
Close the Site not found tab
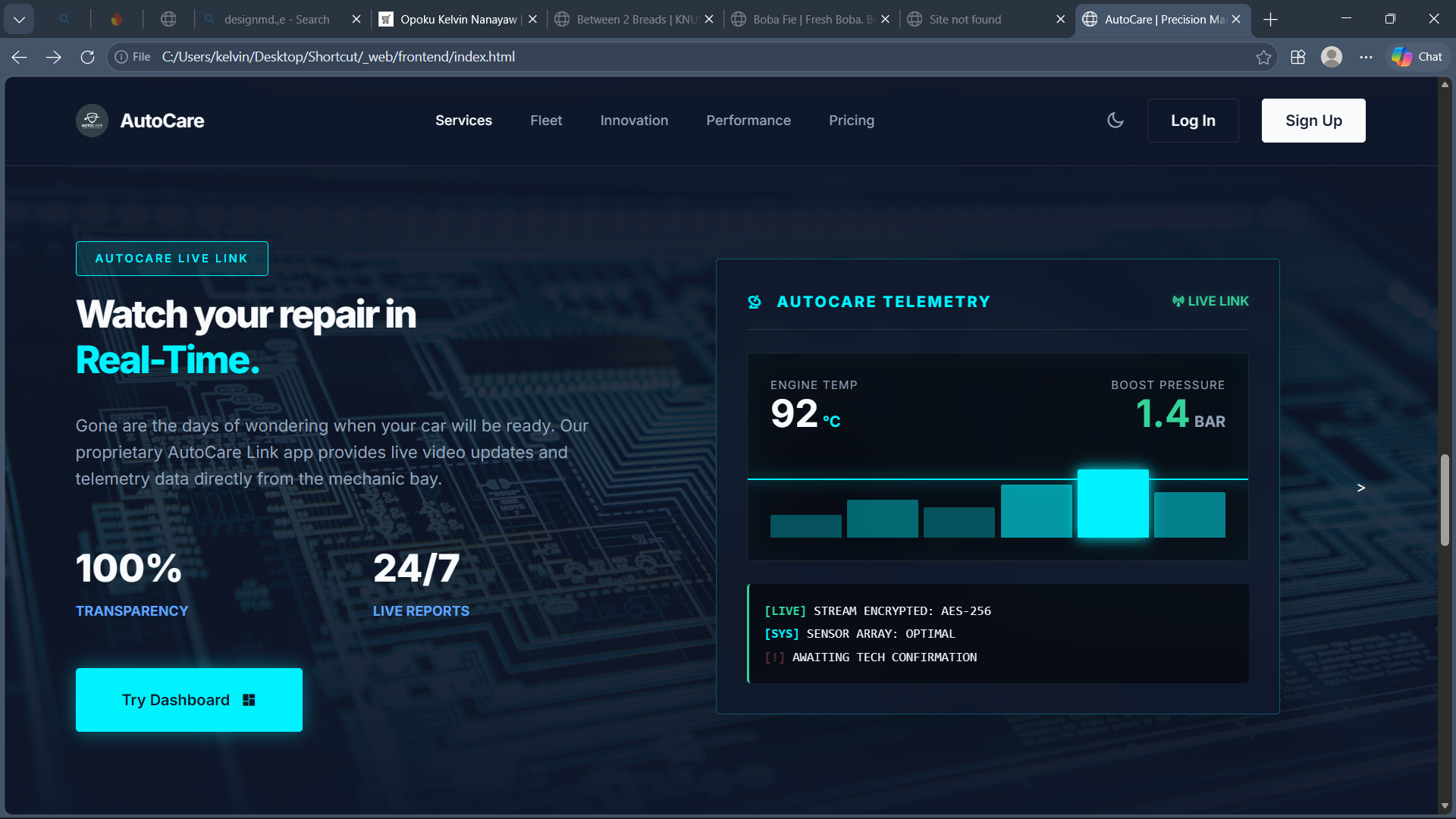click(x=1060, y=20)
